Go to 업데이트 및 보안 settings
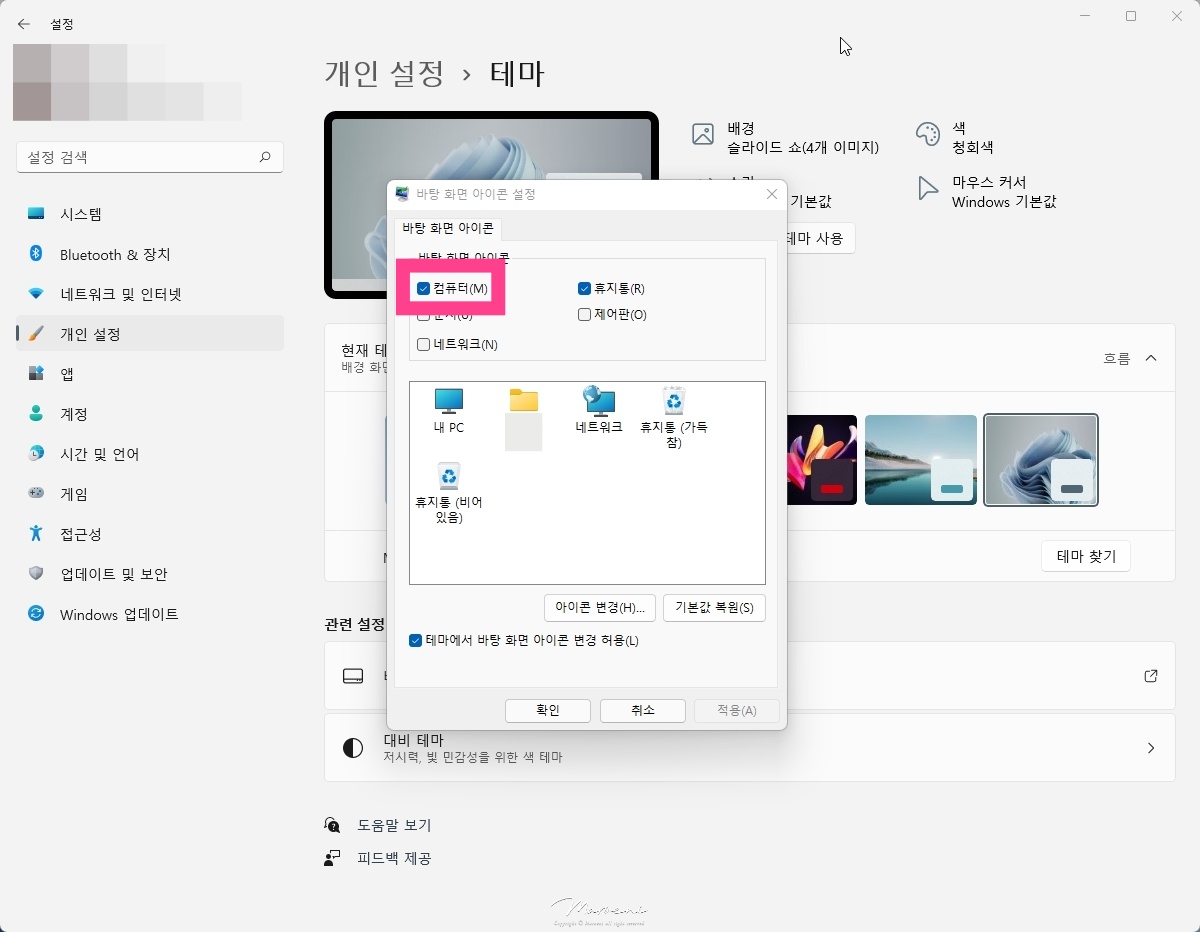This screenshot has height=932, width=1200. 150,574
